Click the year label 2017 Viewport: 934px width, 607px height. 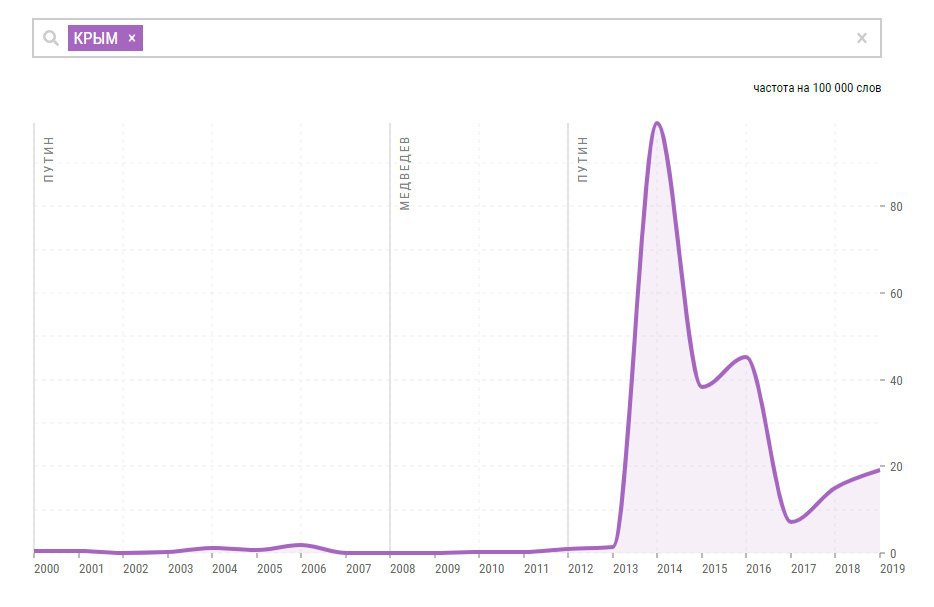click(x=804, y=569)
